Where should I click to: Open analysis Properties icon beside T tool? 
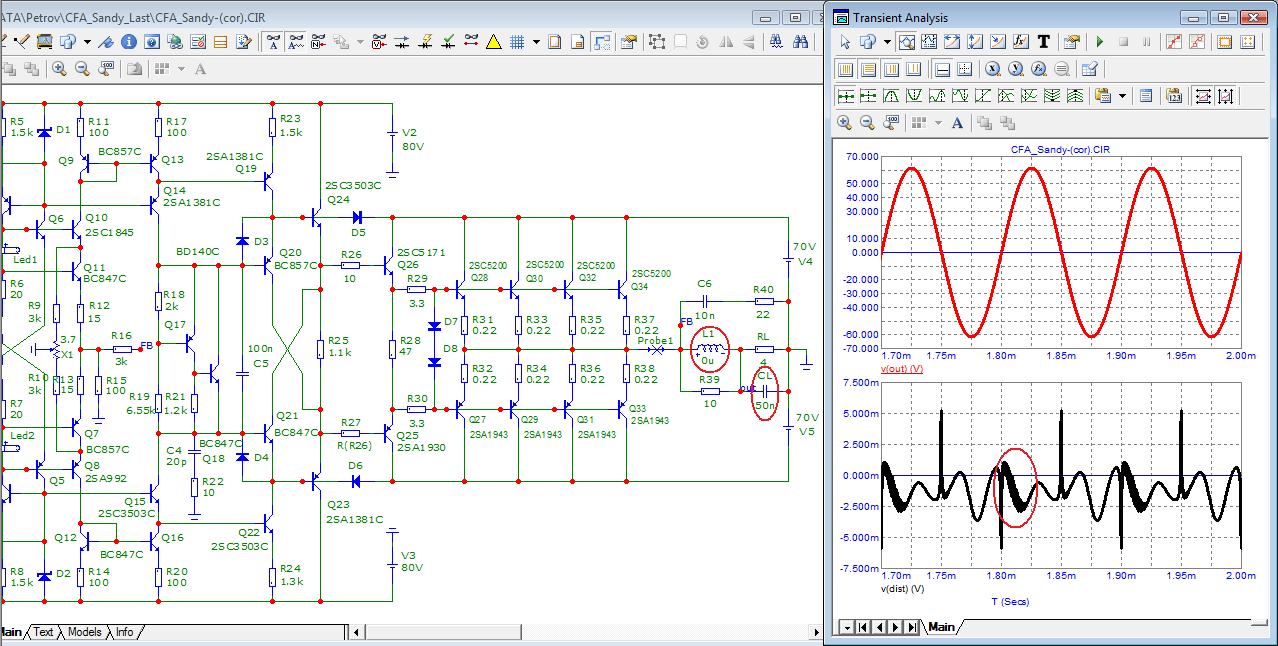(1072, 42)
